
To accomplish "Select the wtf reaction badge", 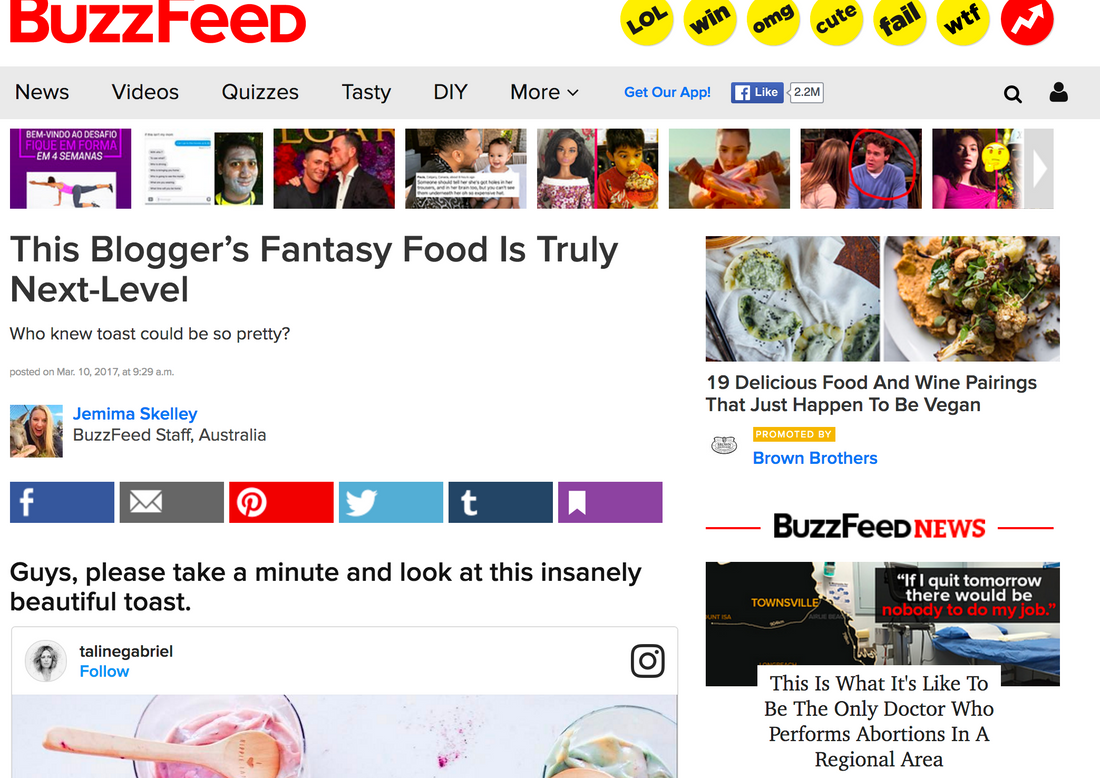I will [962, 21].
